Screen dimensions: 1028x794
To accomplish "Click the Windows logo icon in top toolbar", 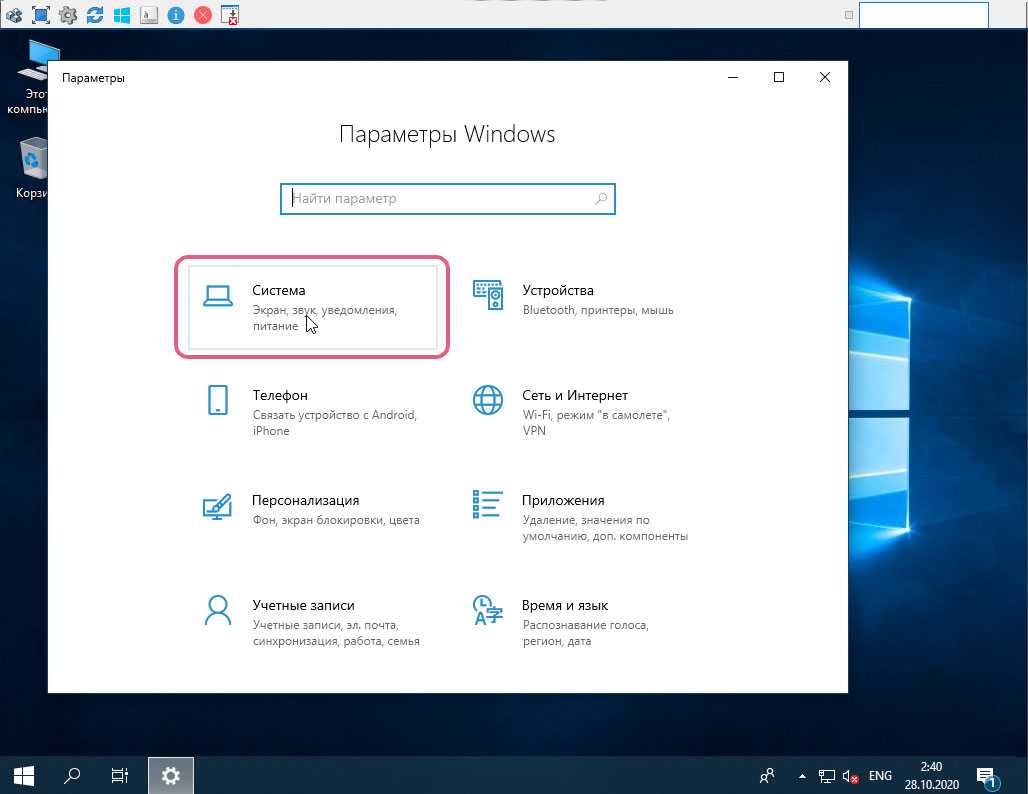I will (122, 14).
